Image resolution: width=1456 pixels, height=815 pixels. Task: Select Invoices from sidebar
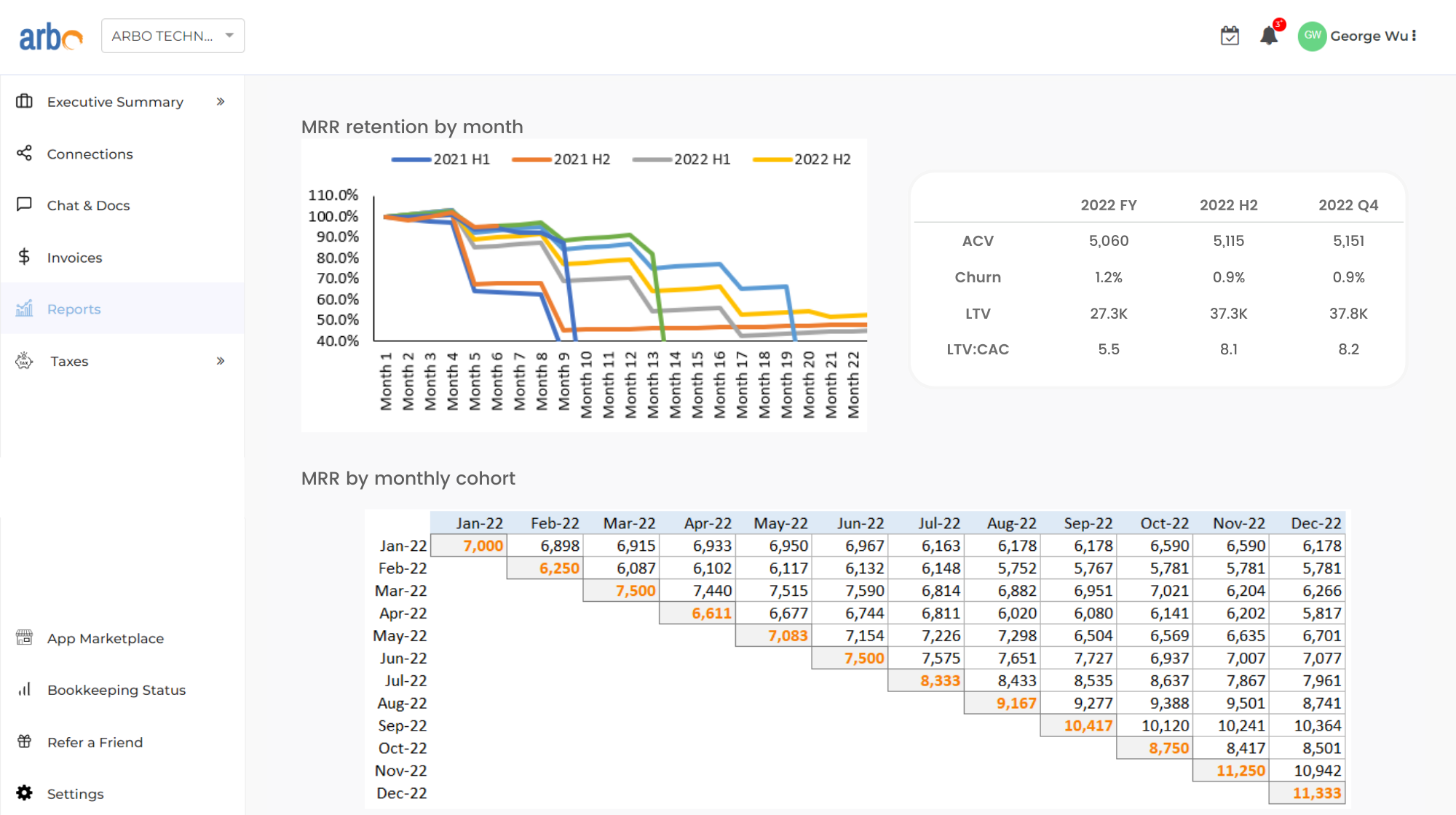[x=75, y=257]
